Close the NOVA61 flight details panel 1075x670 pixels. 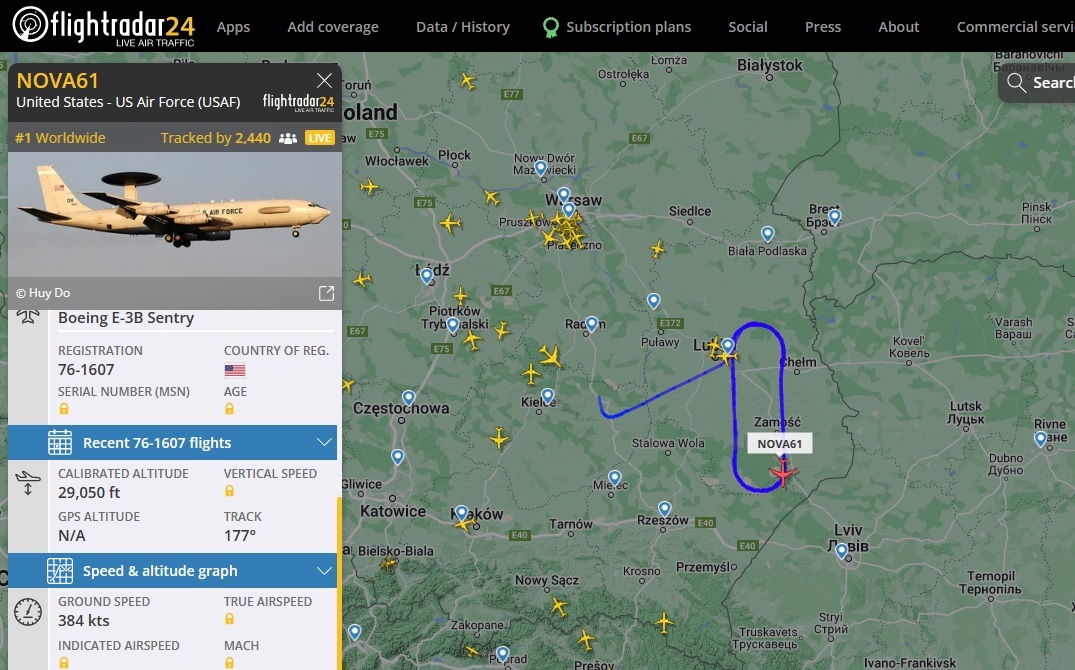pos(324,81)
